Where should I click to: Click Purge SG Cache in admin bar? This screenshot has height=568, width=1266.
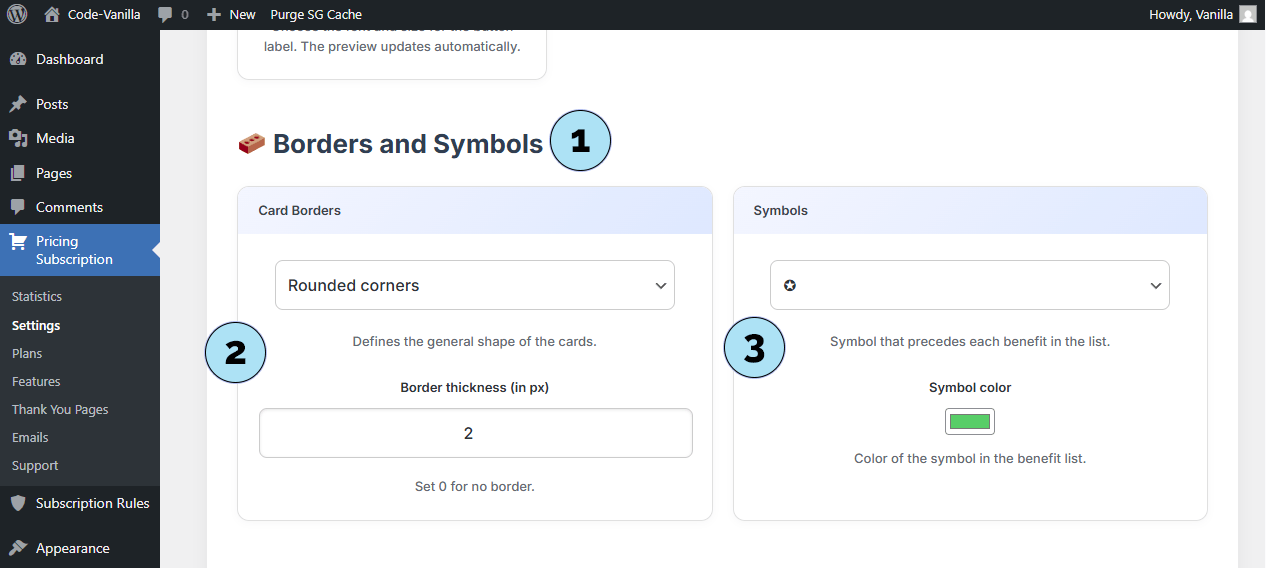click(316, 14)
